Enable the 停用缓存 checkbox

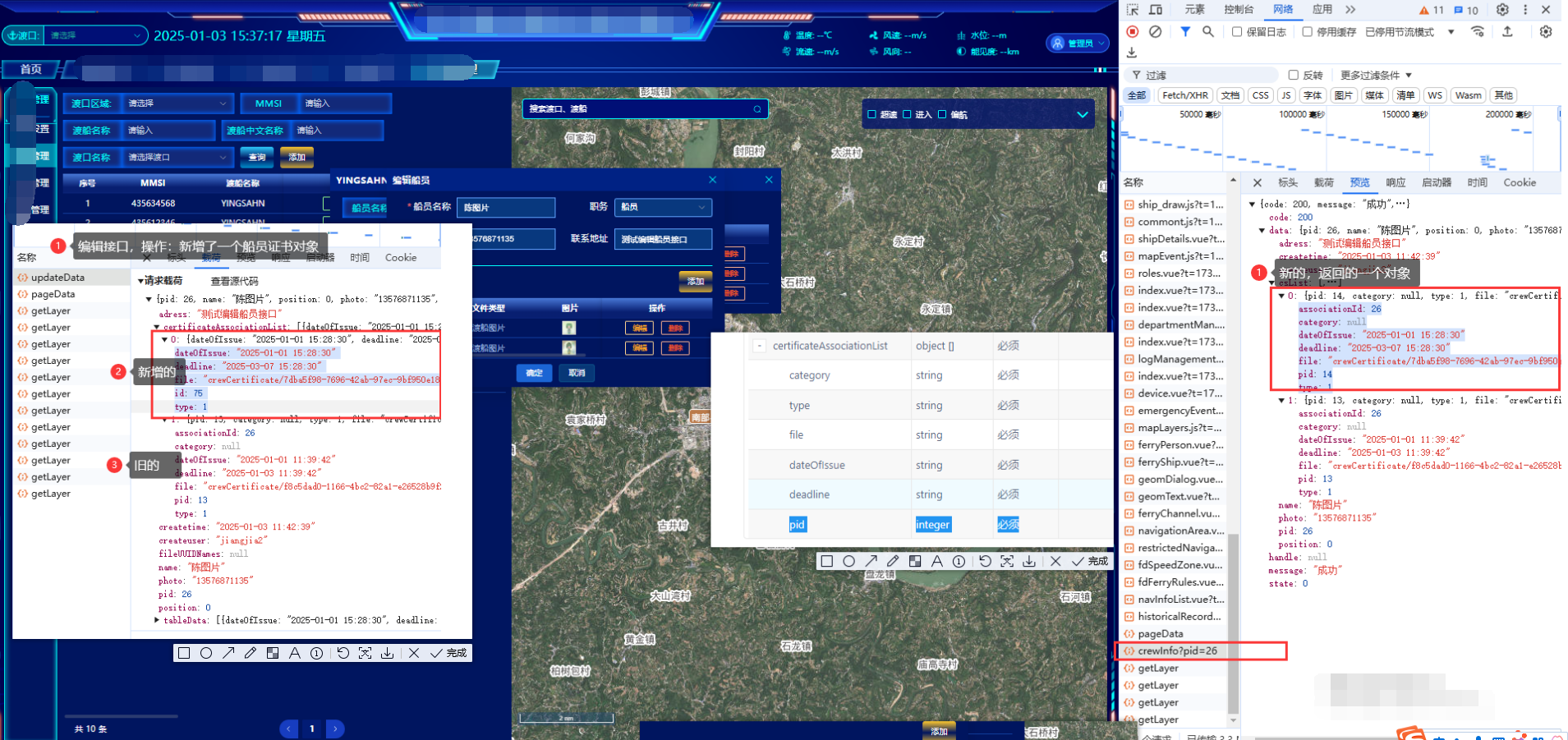(1307, 32)
